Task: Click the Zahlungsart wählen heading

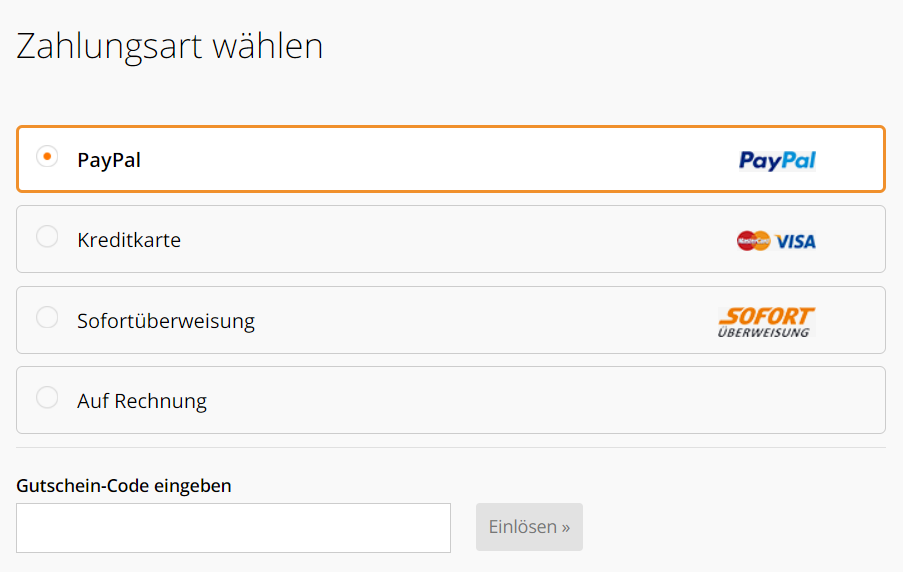Action: pos(169,46)
